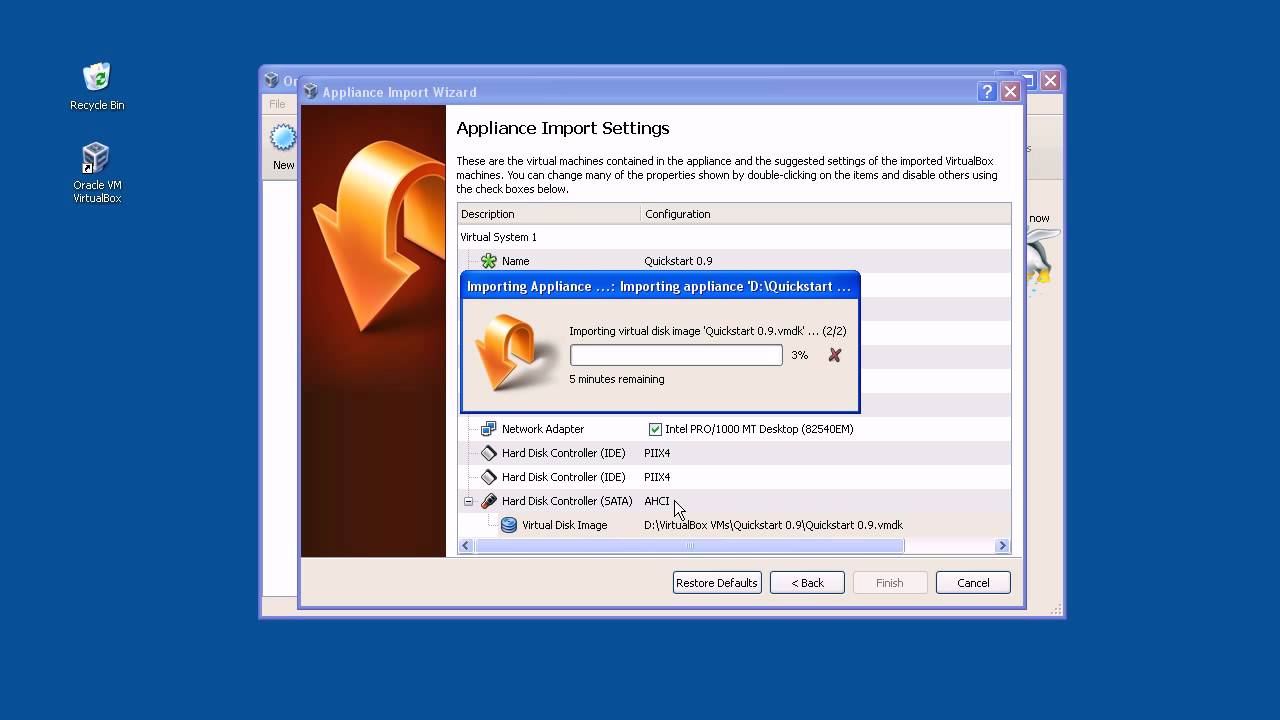This screenshot has width=1280, height=720.
Task: Close the background VirtualBox main window
Action: 1050,81
